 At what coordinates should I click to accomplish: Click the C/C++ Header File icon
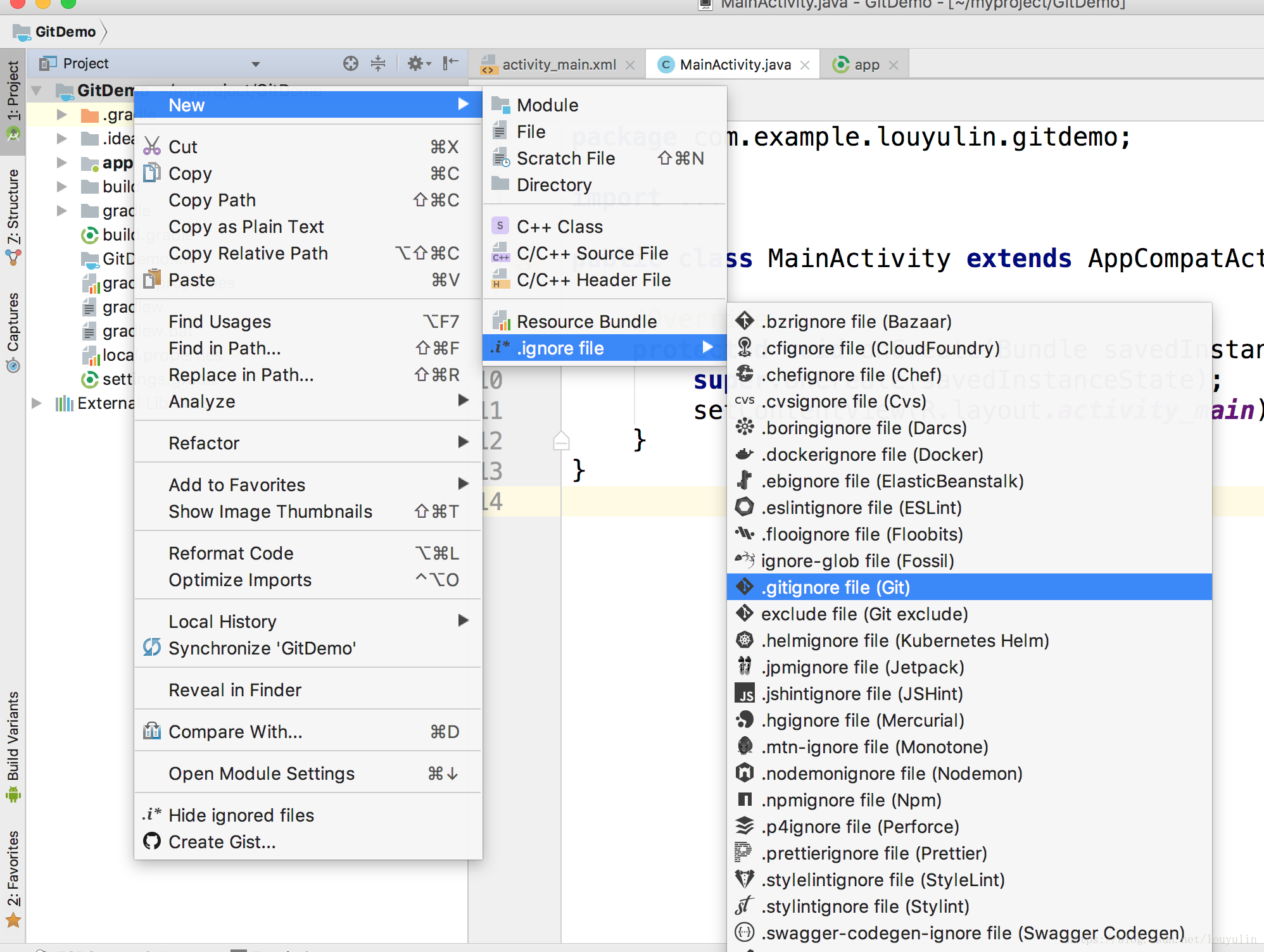tap(501, 279)
